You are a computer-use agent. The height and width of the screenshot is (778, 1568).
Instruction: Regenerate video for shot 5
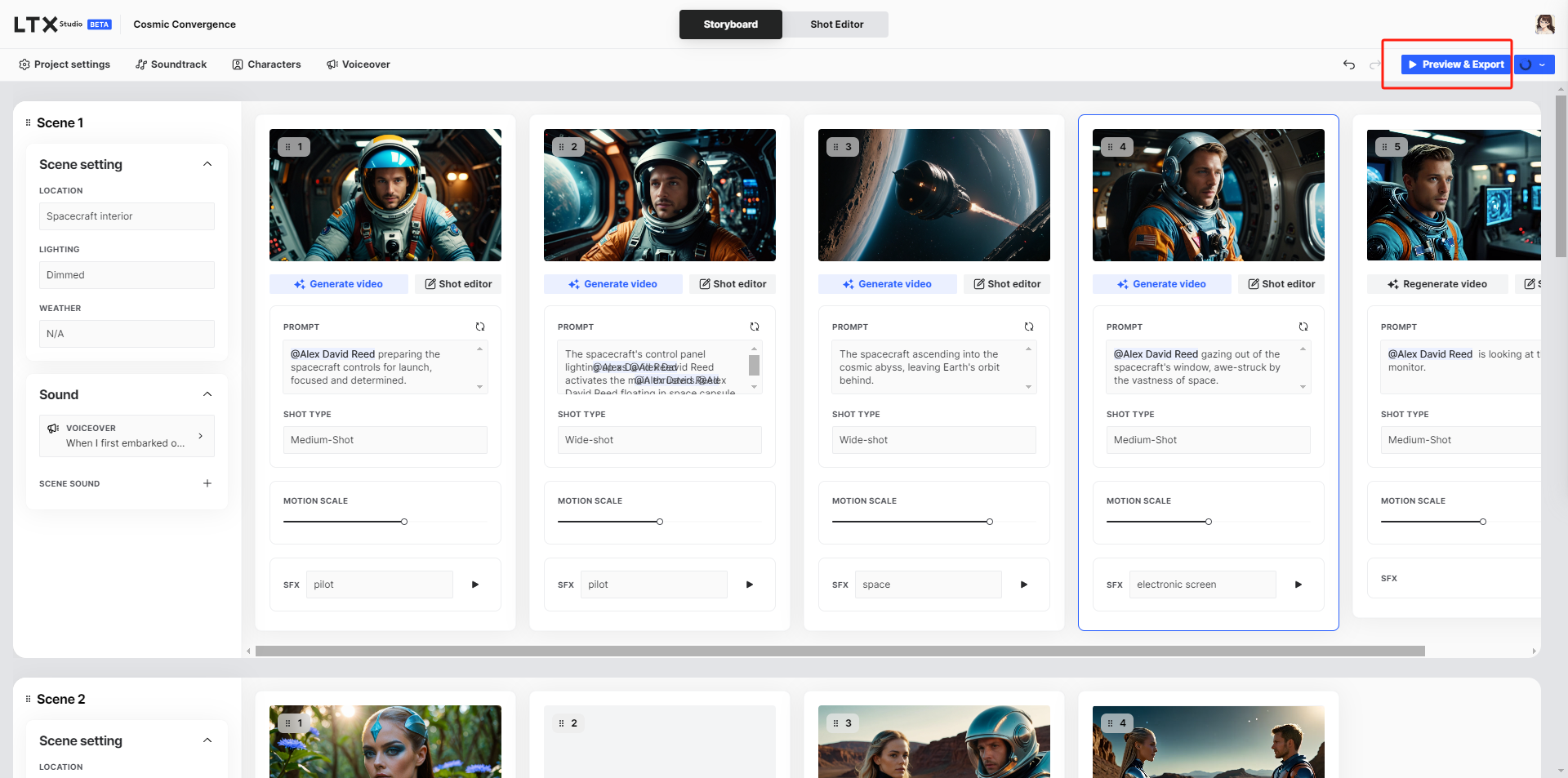coord(1437,284)
